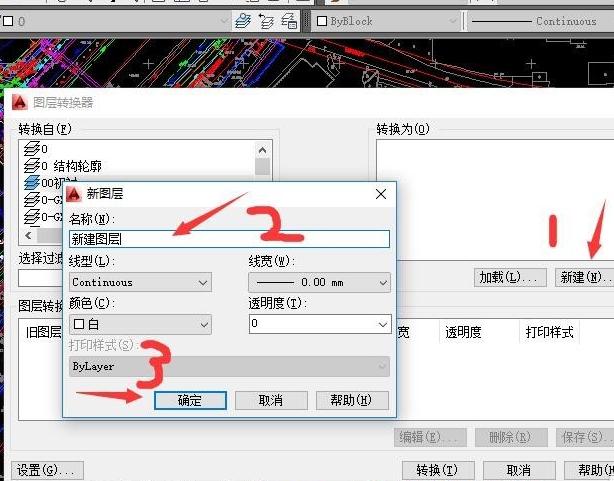Select layer 0 in Translate From list
Screen dimensions: 614x481
tap(36, 149)
